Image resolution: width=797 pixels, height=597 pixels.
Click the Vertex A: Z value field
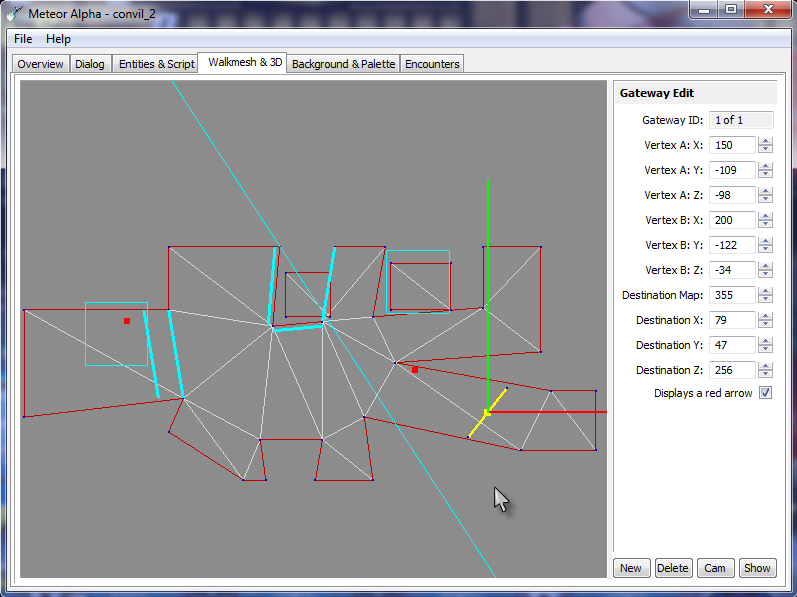[732, 195]
